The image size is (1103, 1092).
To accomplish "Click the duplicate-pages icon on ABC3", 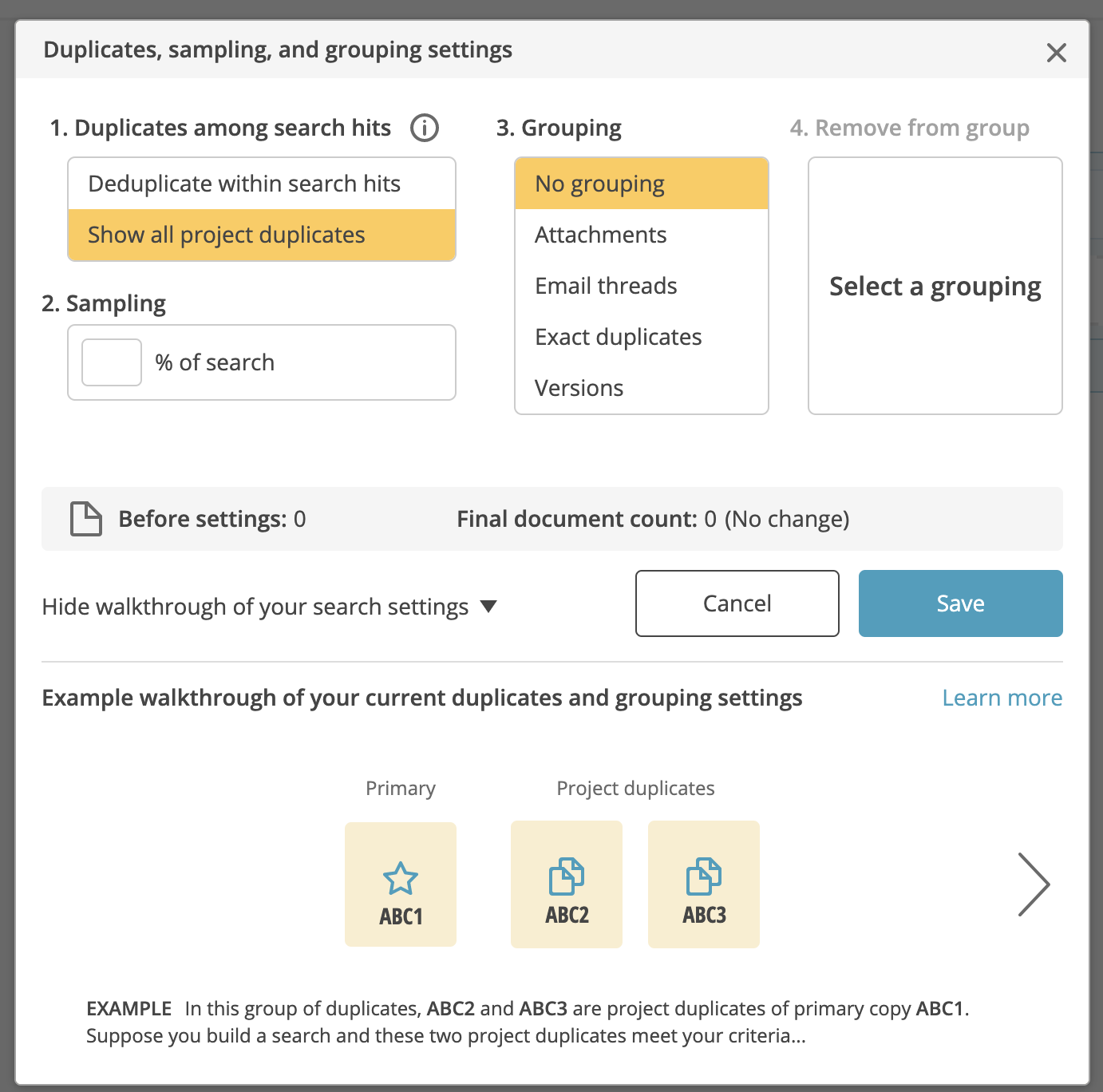I will click(704, 876).
